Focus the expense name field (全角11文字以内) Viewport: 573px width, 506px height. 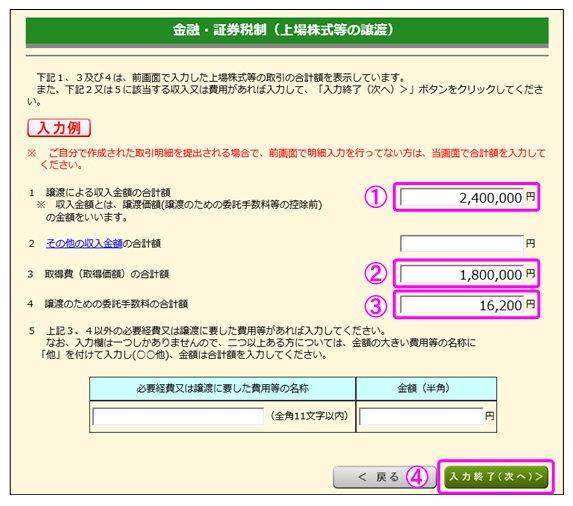(178, 416)
